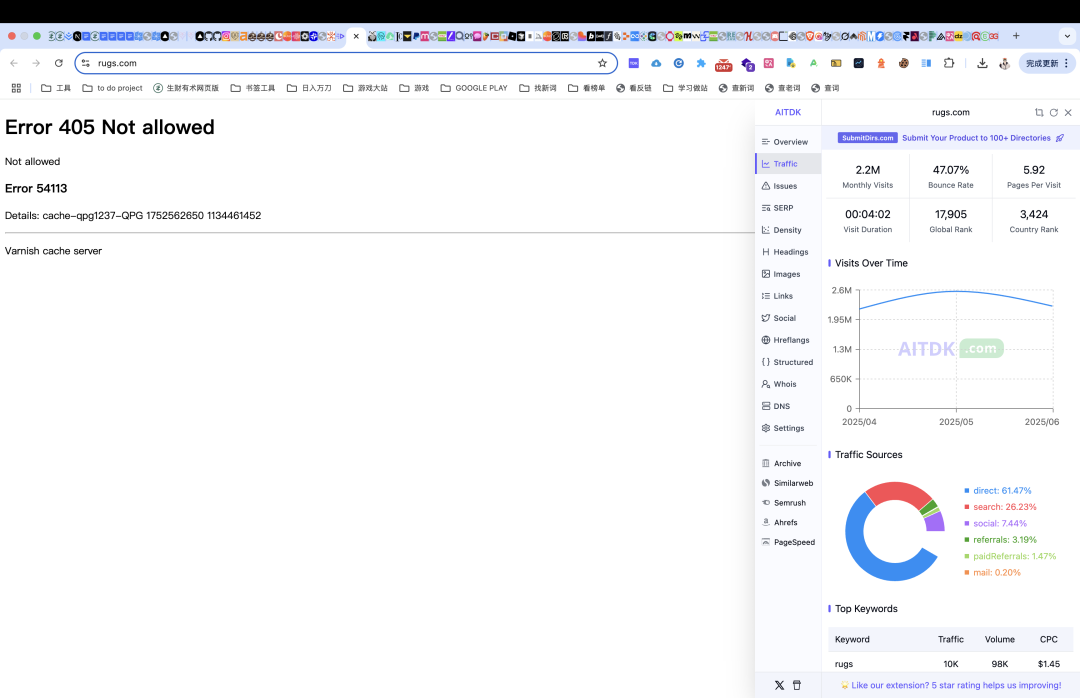The image size is (1080, 698).
Task: Bookmark this page with the star icon
Action: pyautogui.click(x=603, y=63)
